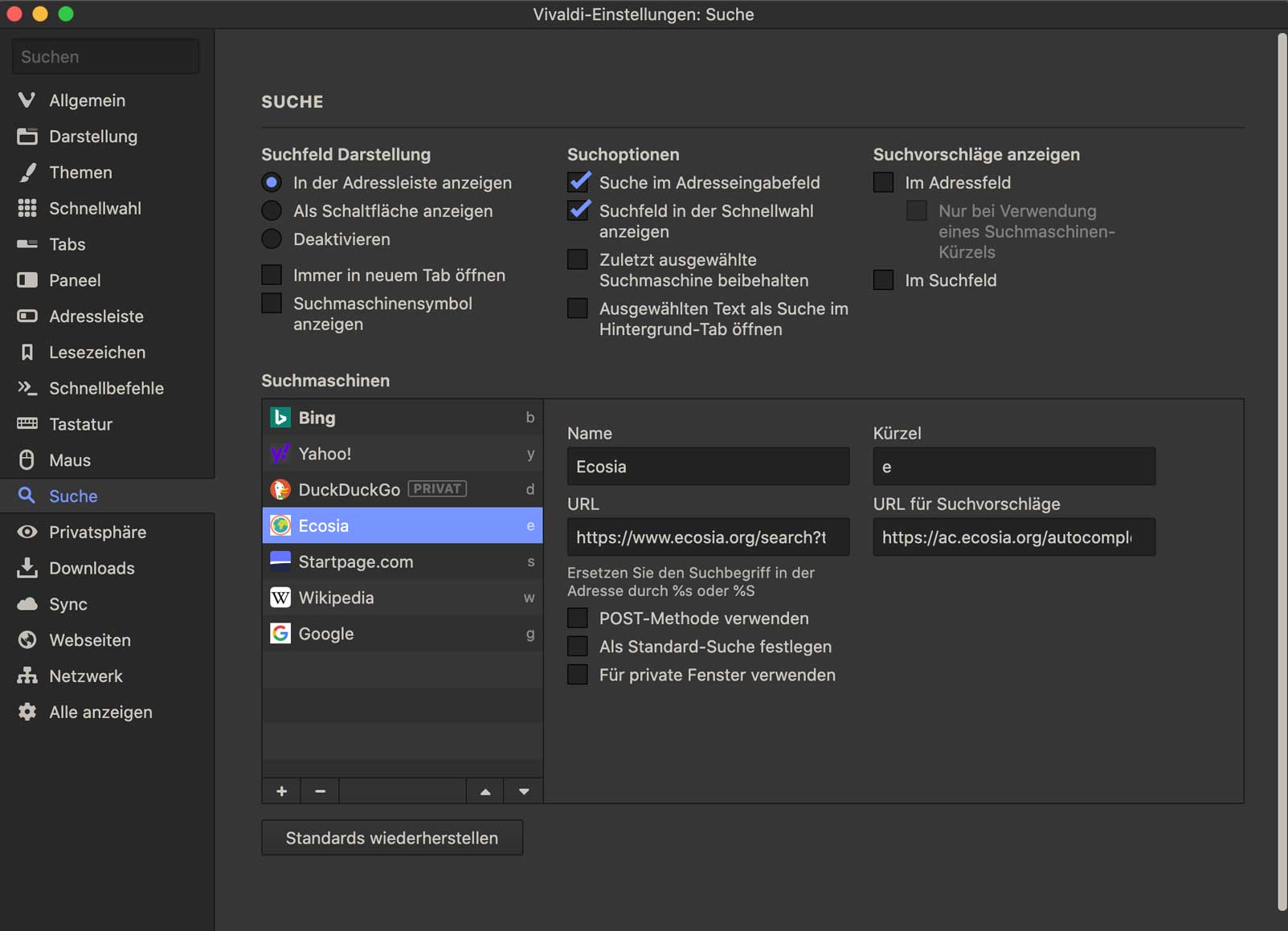Click the Tastatur keyboard icon

tap(27, 423)
